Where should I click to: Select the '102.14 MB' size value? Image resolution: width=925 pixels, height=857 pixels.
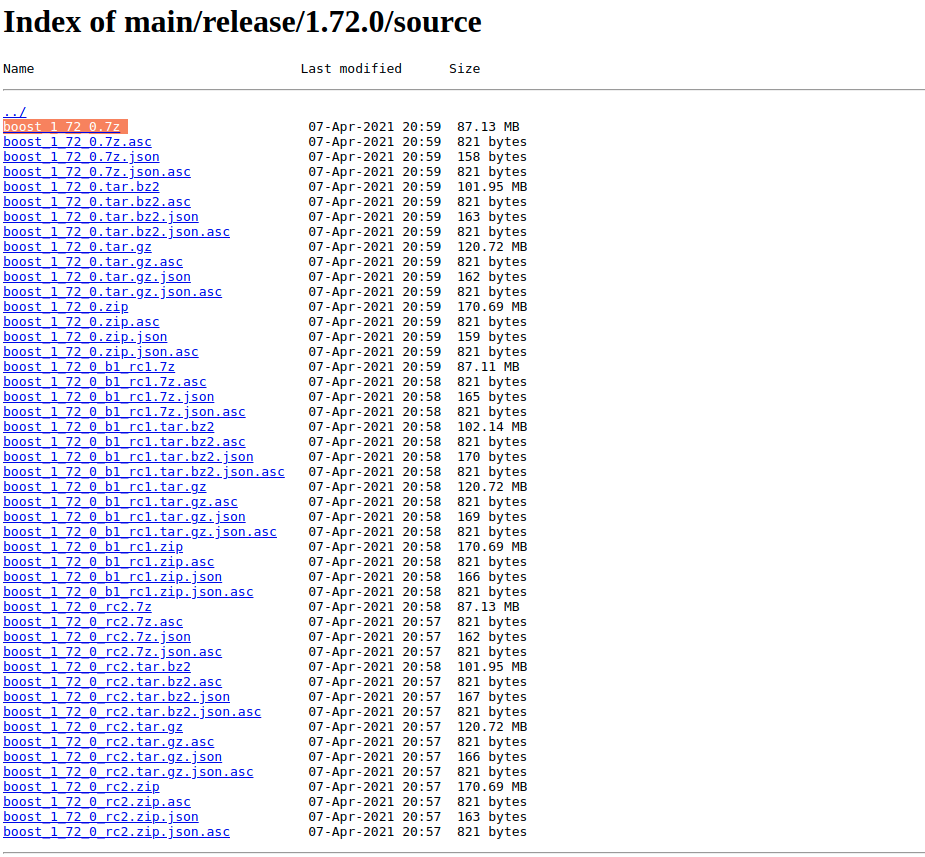coord(492,427)
